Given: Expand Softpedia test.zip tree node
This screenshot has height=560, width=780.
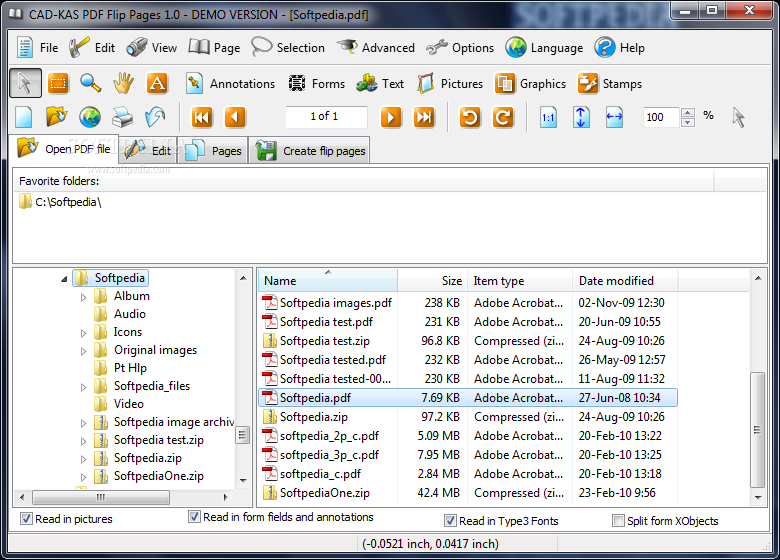Looking at the screenshot, I should tap(83, 441).
